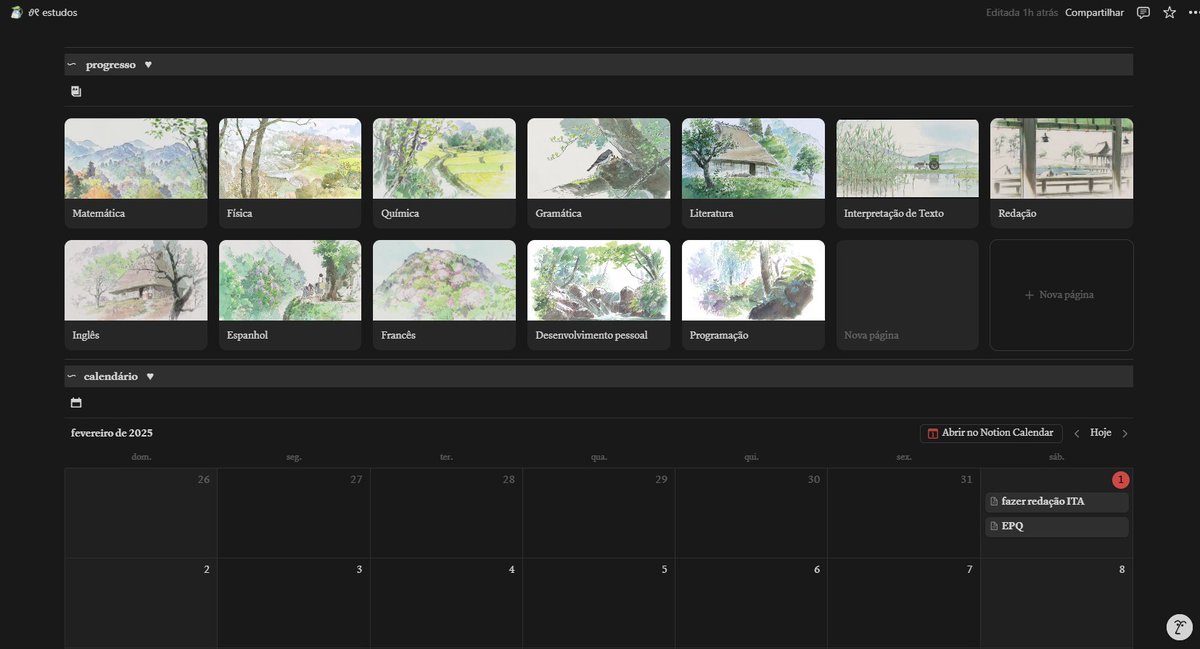Click the progresso section heading

(111, 65)
